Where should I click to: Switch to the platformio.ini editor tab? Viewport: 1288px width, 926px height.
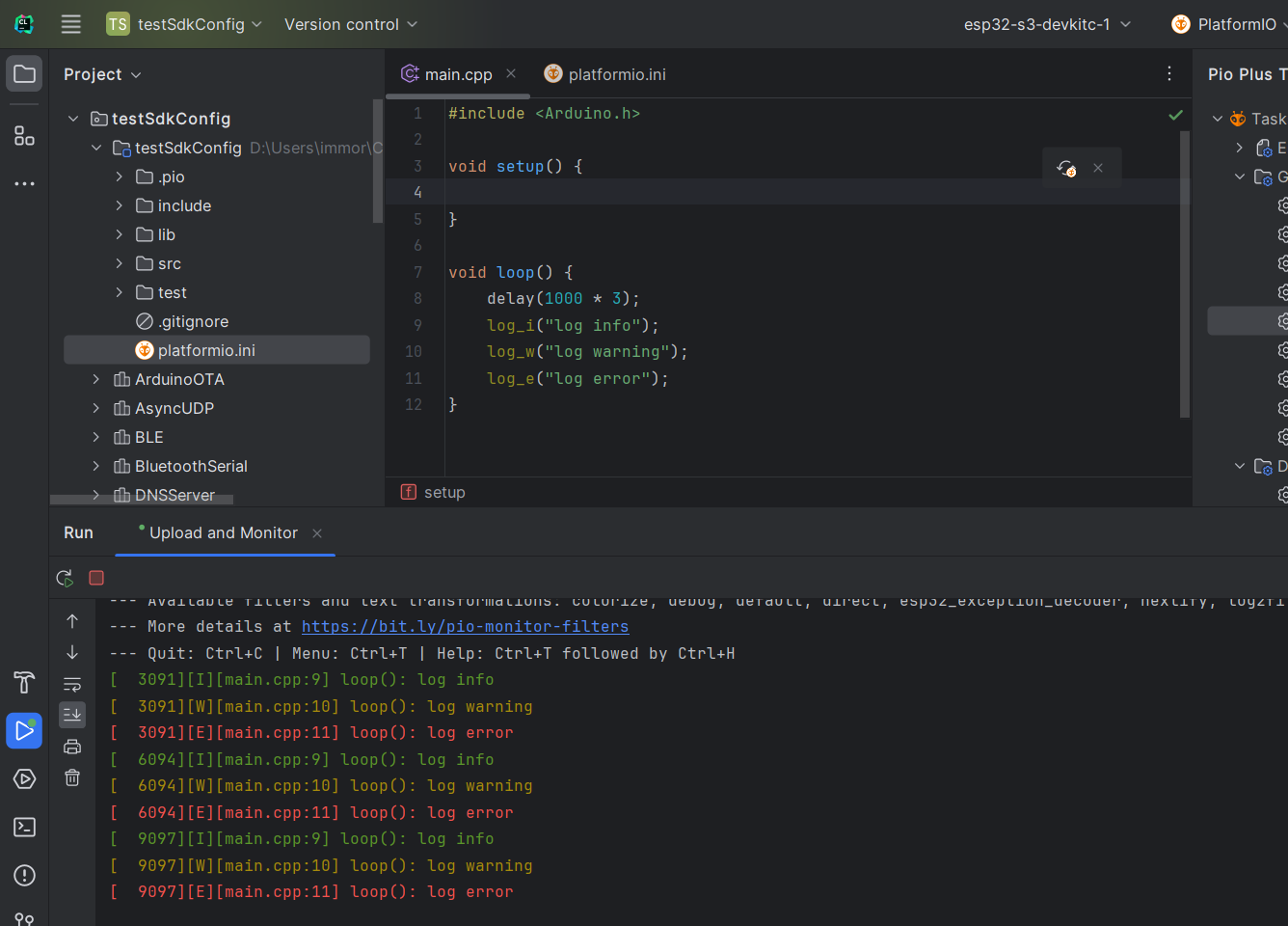[x=605, y=74]
